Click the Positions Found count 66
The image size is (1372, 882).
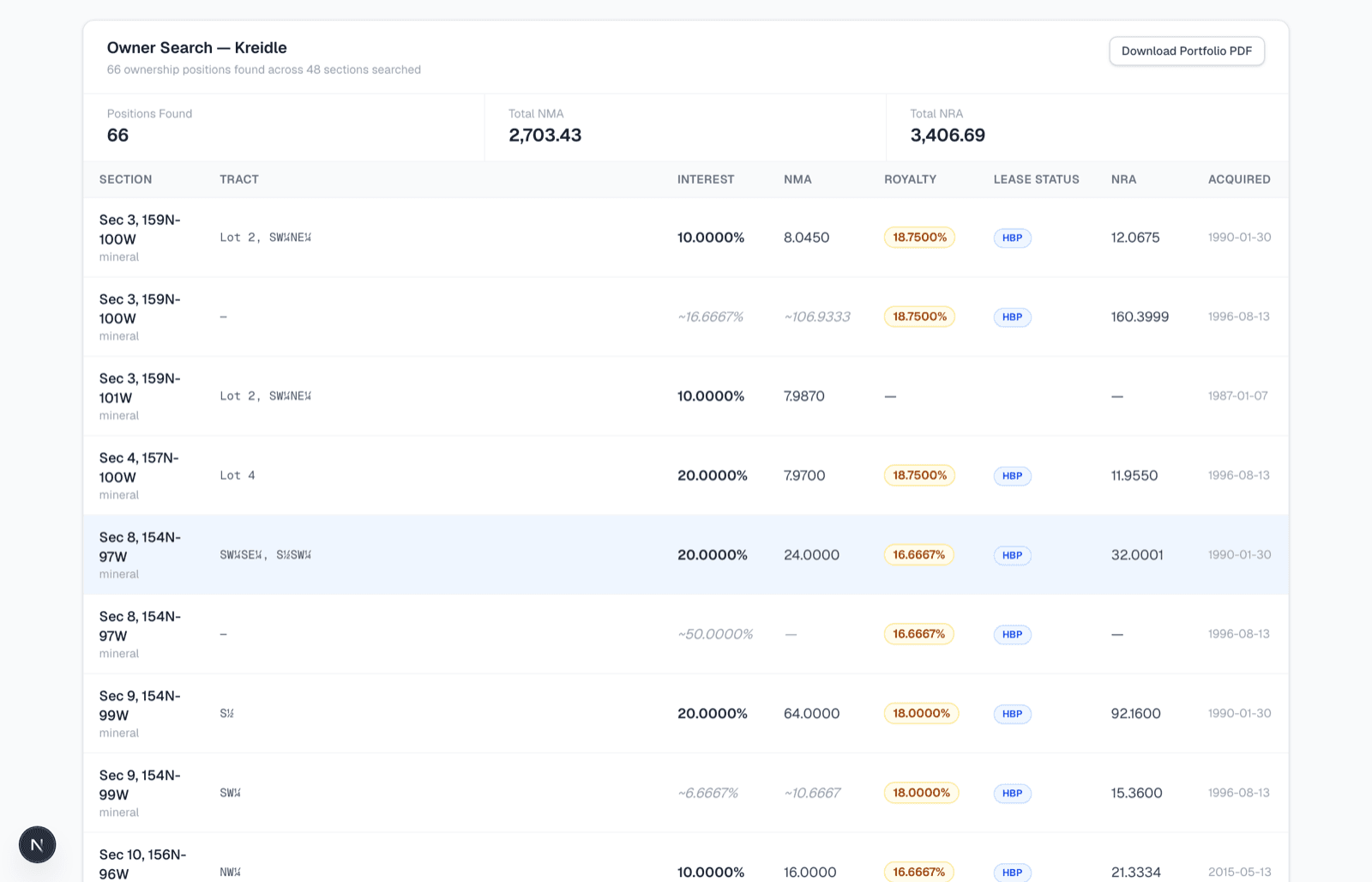(117, 136)
